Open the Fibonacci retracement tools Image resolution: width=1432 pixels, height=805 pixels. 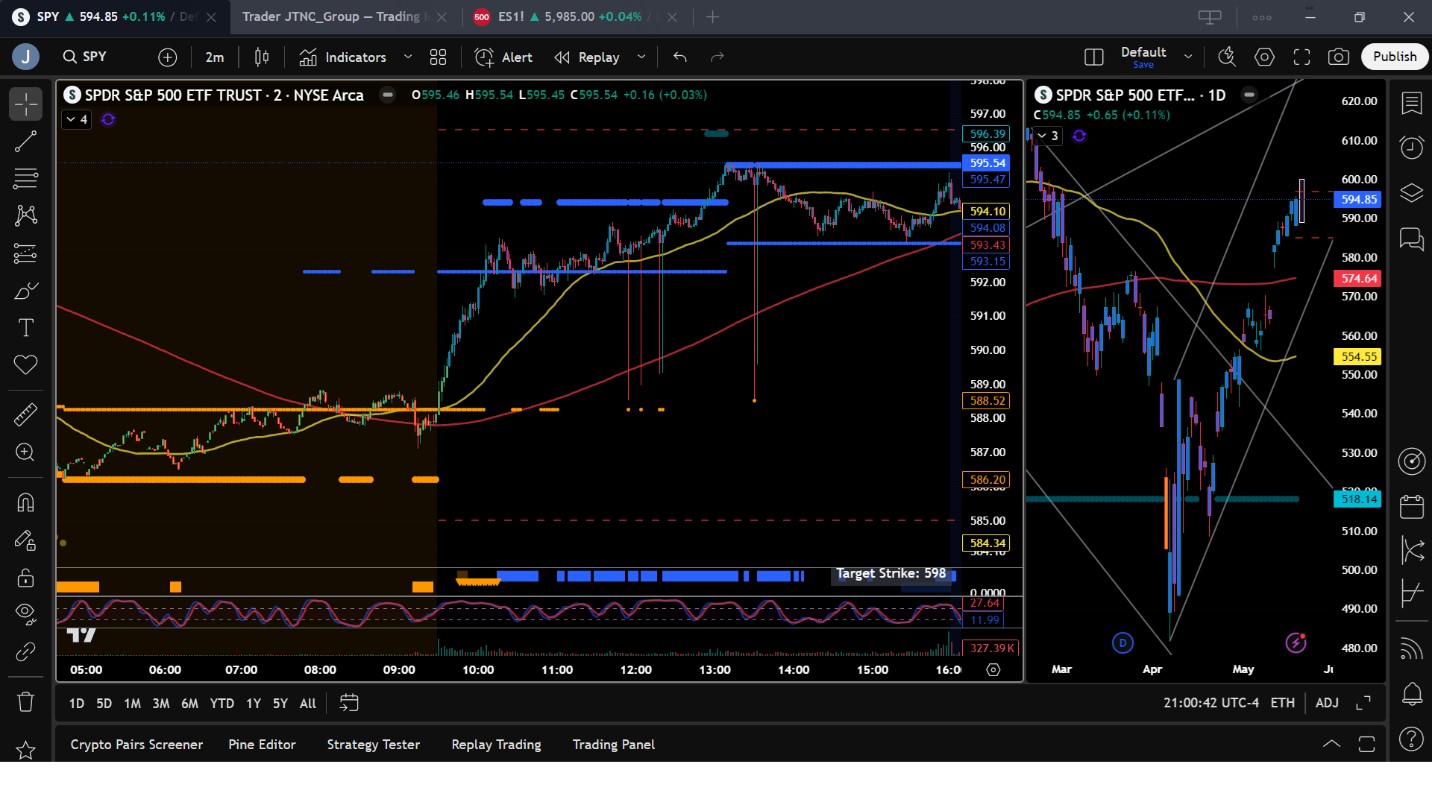point(26,179)
